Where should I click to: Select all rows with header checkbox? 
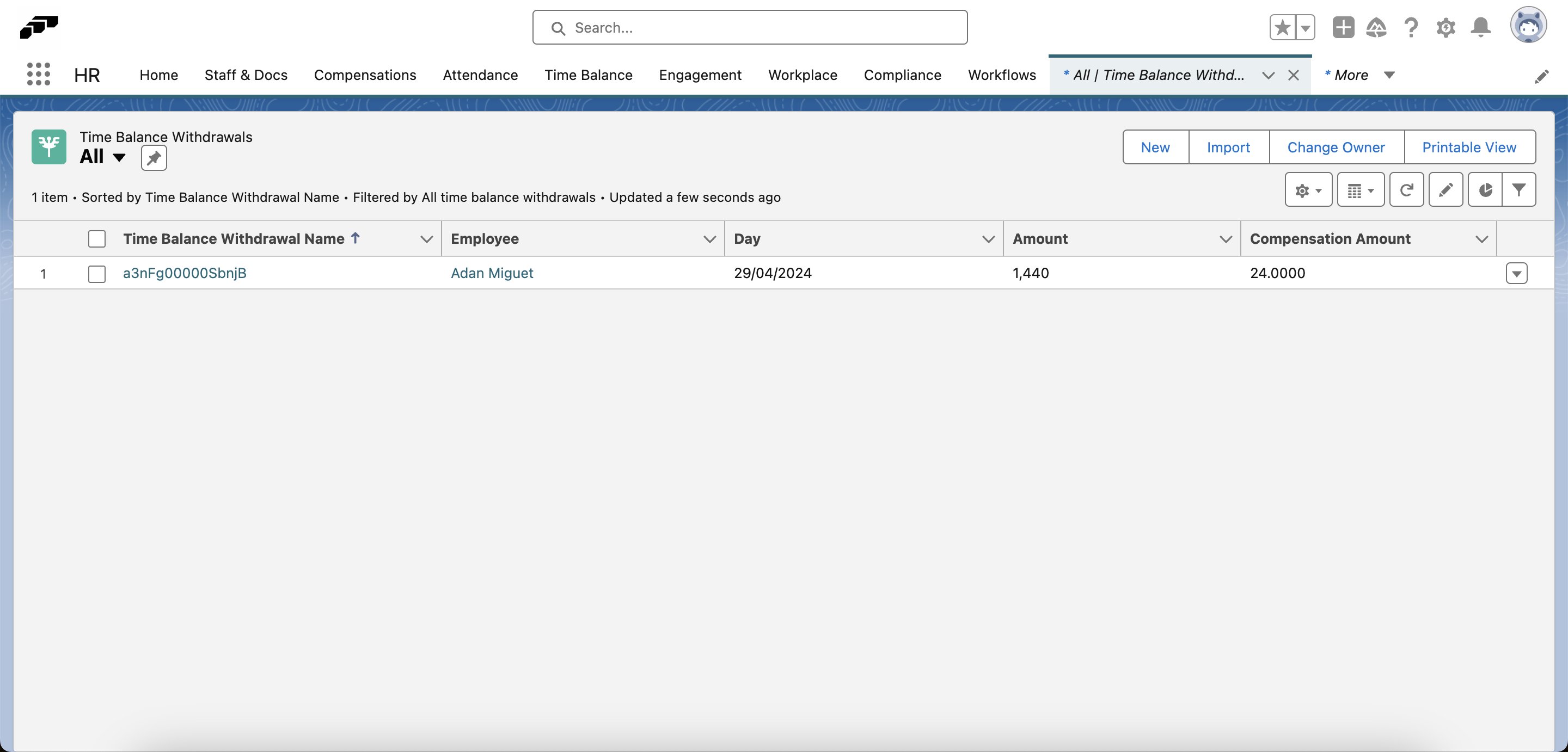pyautogui.click(x=97, y=238)
